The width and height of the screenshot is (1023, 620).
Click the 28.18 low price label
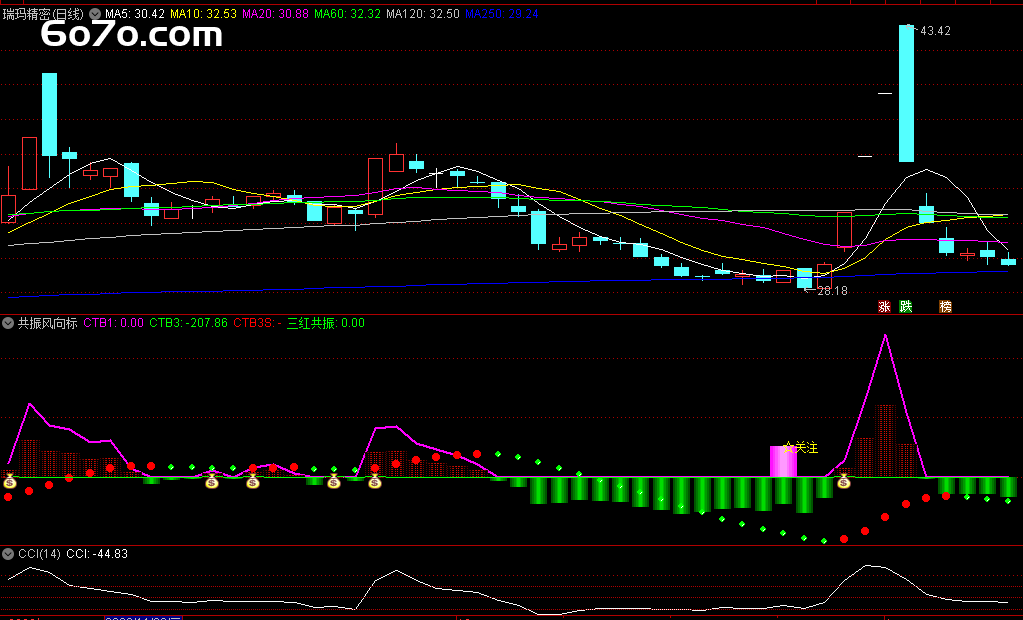click(x=832, y=291)
